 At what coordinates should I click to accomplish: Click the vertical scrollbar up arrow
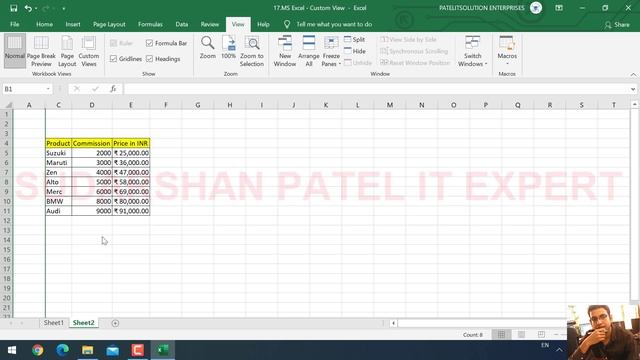[x=634, y=105]
